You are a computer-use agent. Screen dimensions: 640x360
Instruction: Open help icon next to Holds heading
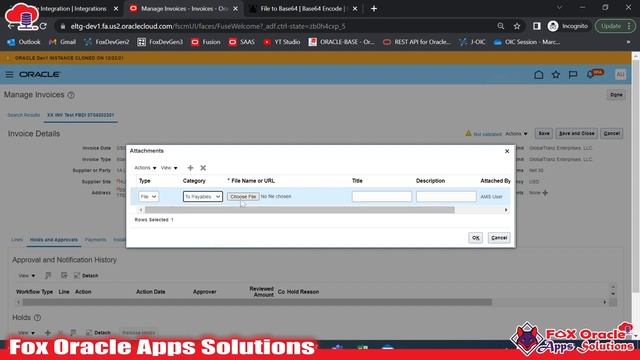pyautogui.click(x=38, y=318)
